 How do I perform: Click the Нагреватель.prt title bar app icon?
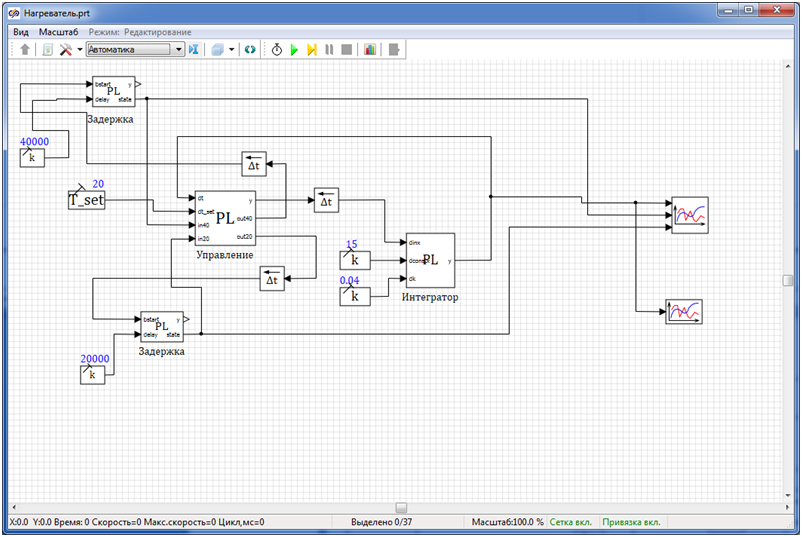(14, 13)
